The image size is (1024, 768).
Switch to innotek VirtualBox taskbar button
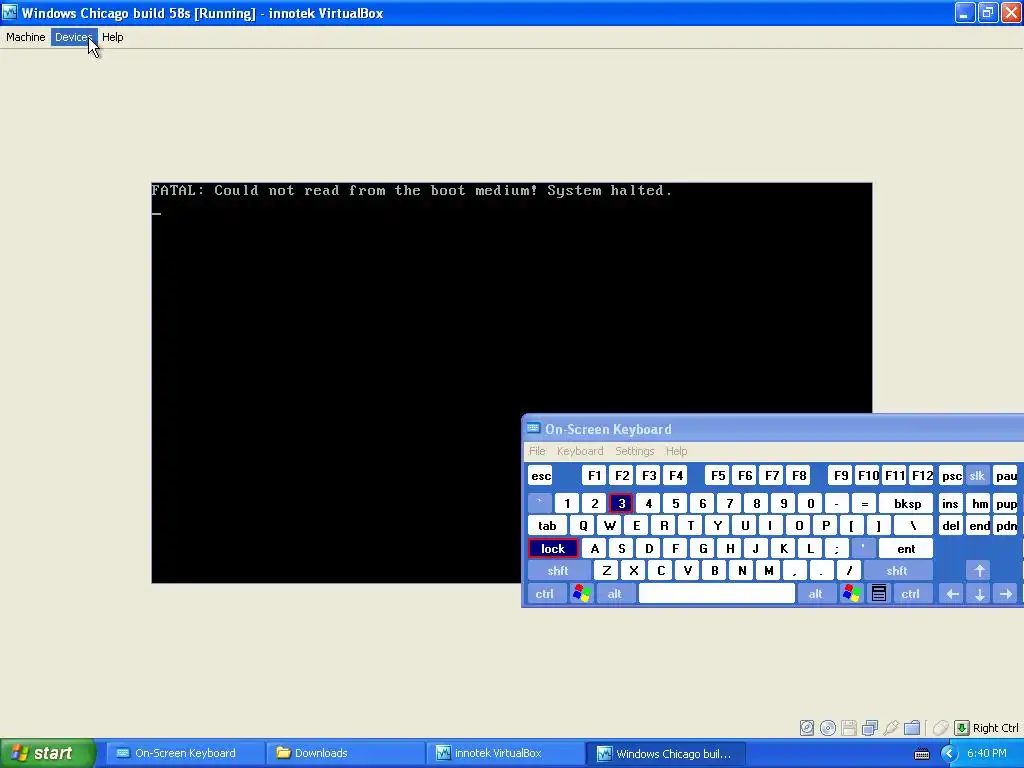[505, 754]
